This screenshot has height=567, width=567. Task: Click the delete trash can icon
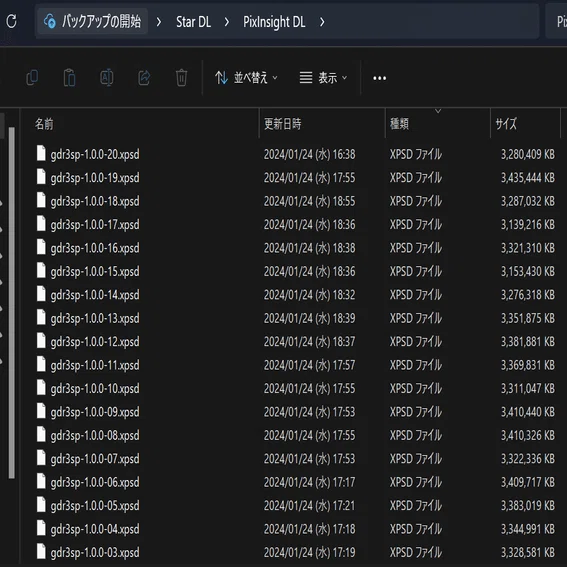click(181, 78)
